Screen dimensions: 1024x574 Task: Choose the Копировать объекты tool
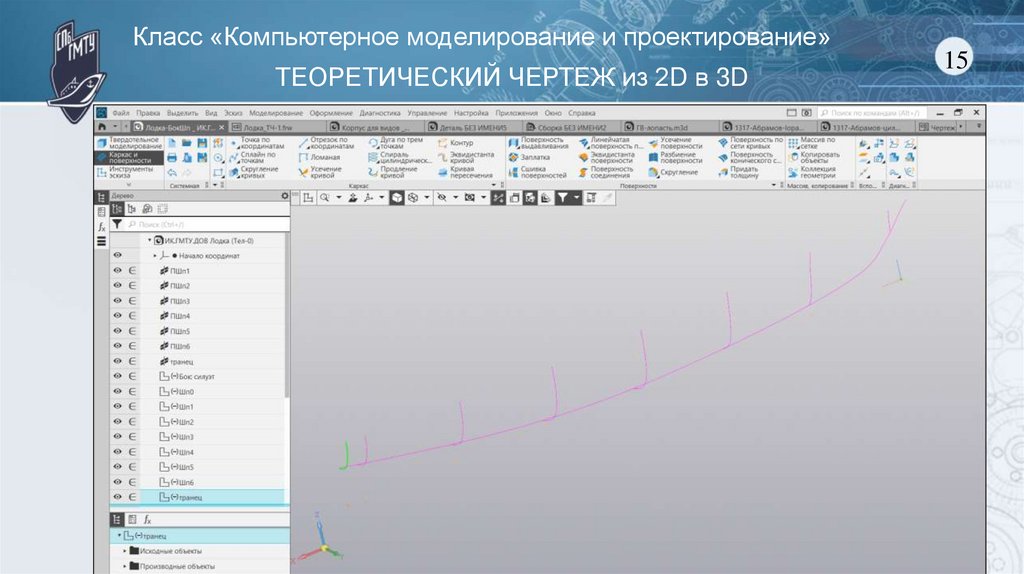tap(813, 157)
